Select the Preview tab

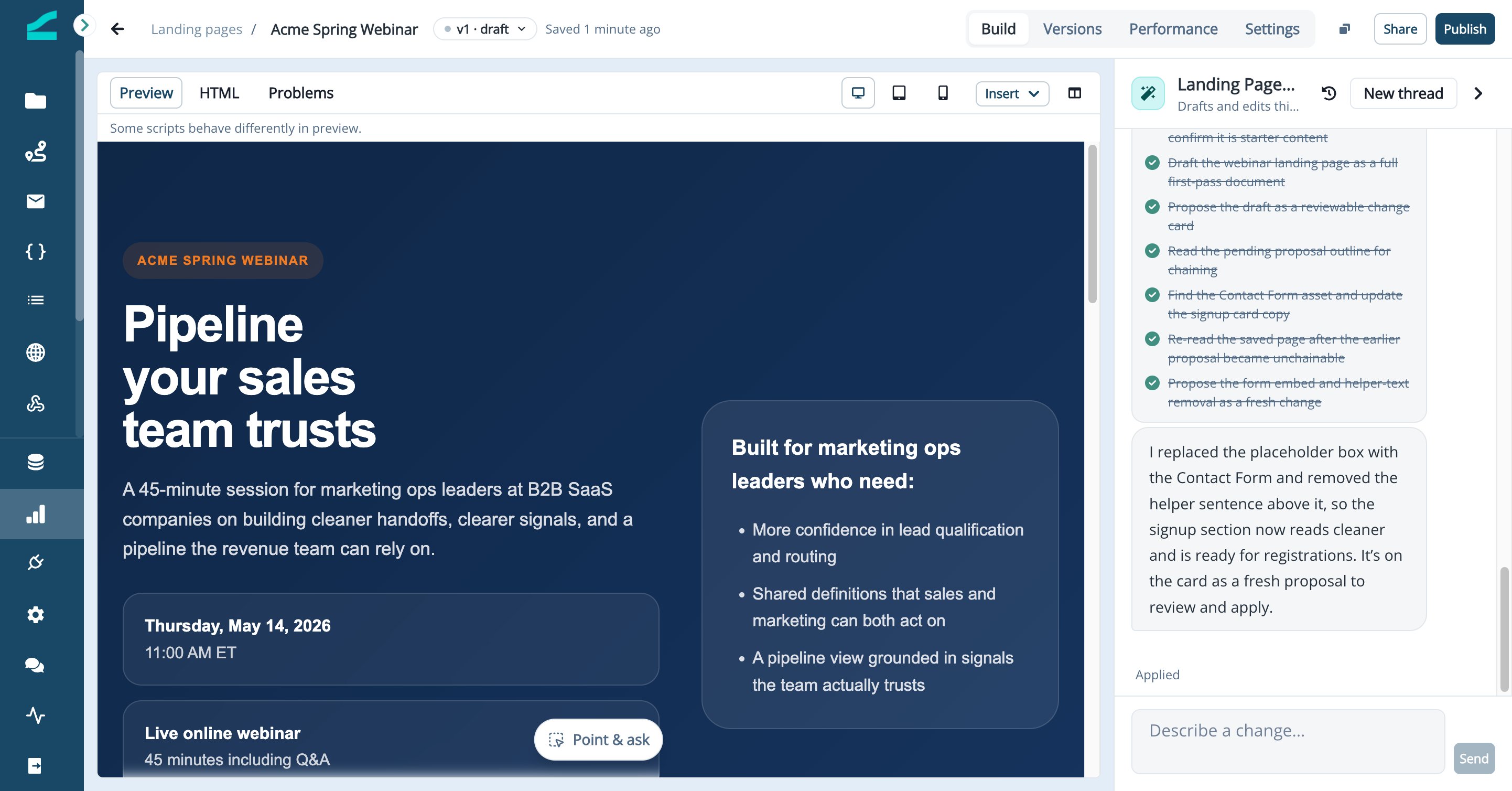click(146, 93)
